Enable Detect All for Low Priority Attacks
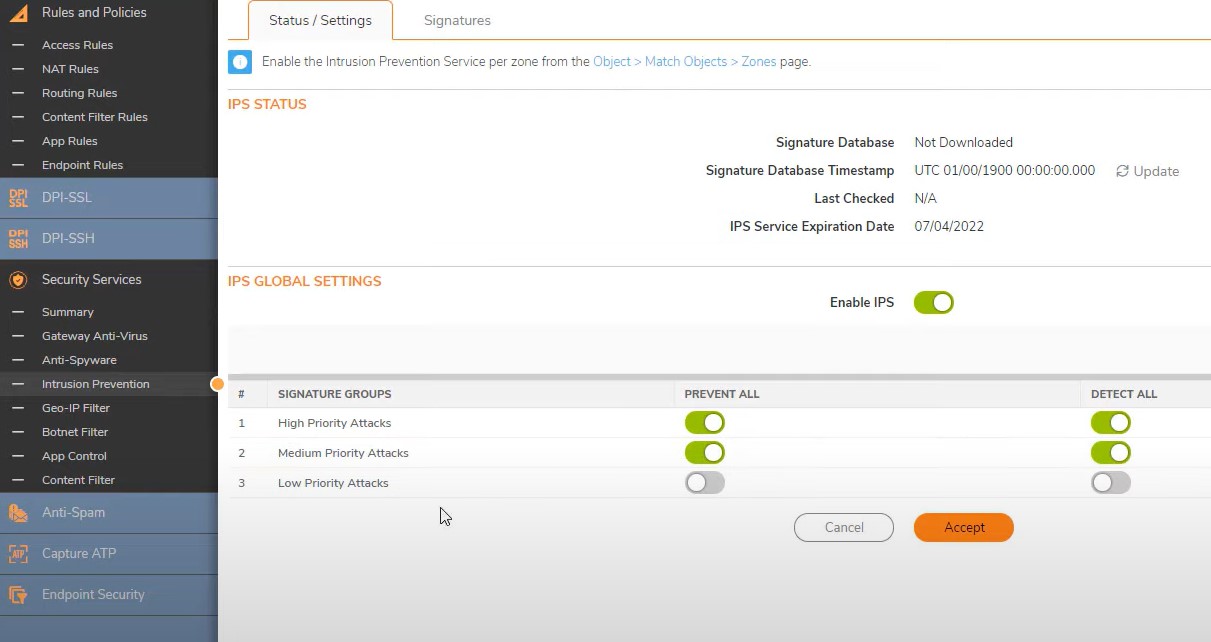The height and width of the screenshot is (642, 1211). tap(1110, 483)
